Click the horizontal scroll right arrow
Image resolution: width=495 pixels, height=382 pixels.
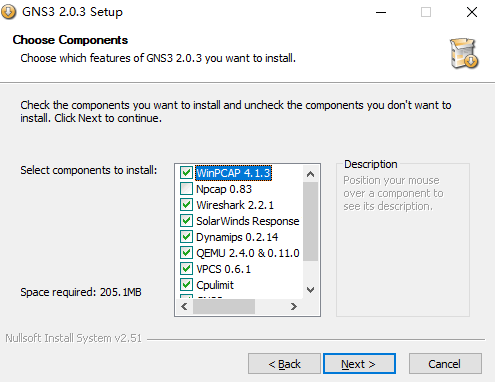[x=293, y=306]
